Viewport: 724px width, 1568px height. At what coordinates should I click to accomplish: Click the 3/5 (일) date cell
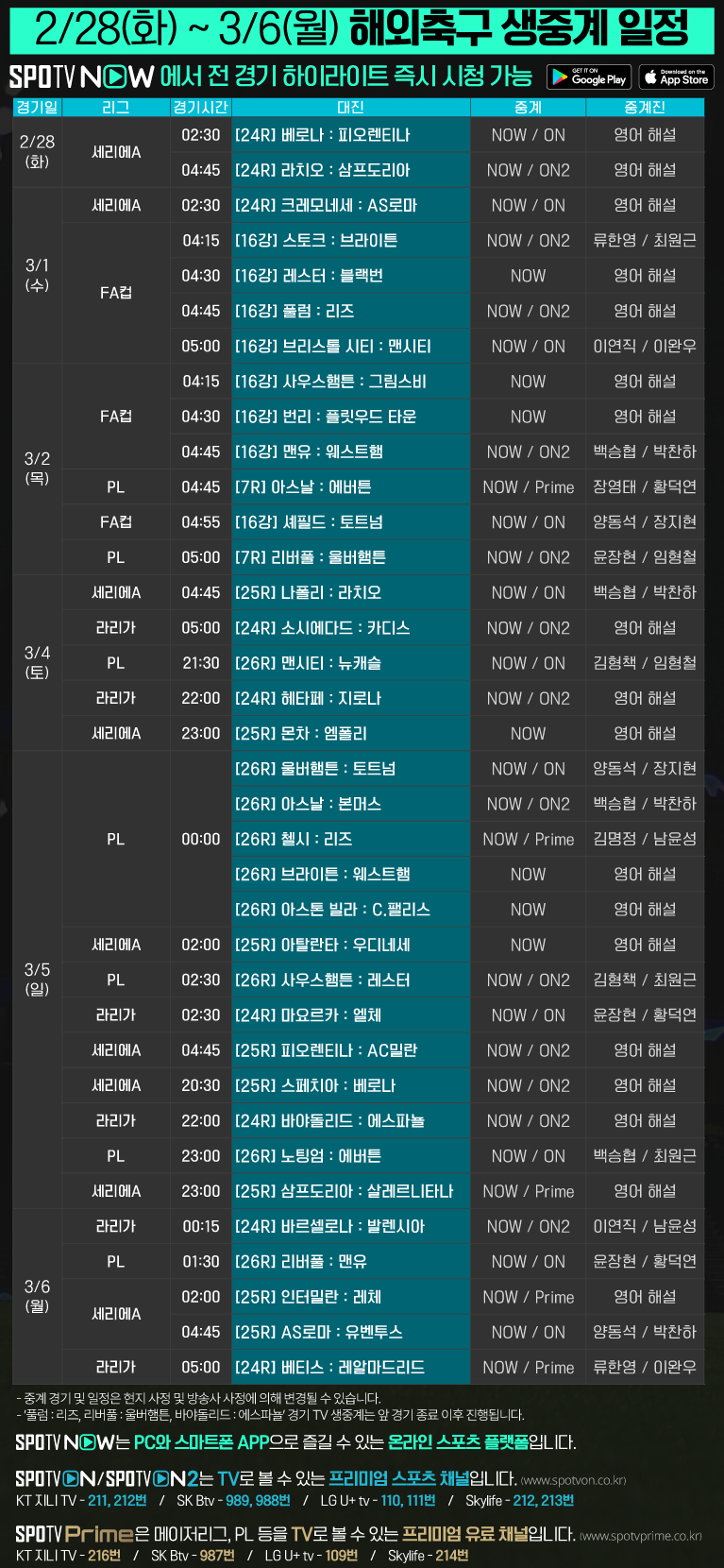(37, 979)
